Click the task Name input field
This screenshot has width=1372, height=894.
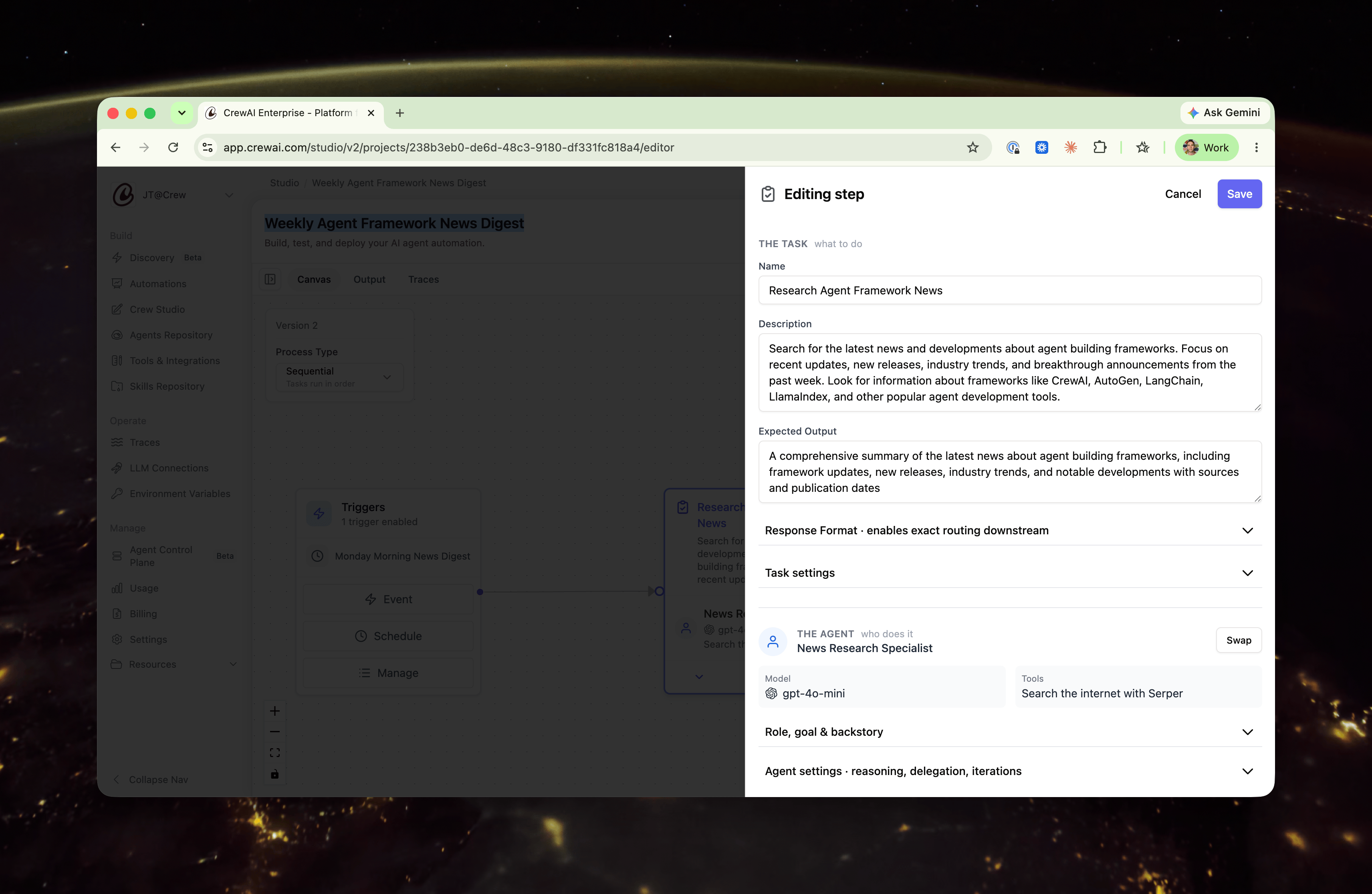(x=1010, y=290)
